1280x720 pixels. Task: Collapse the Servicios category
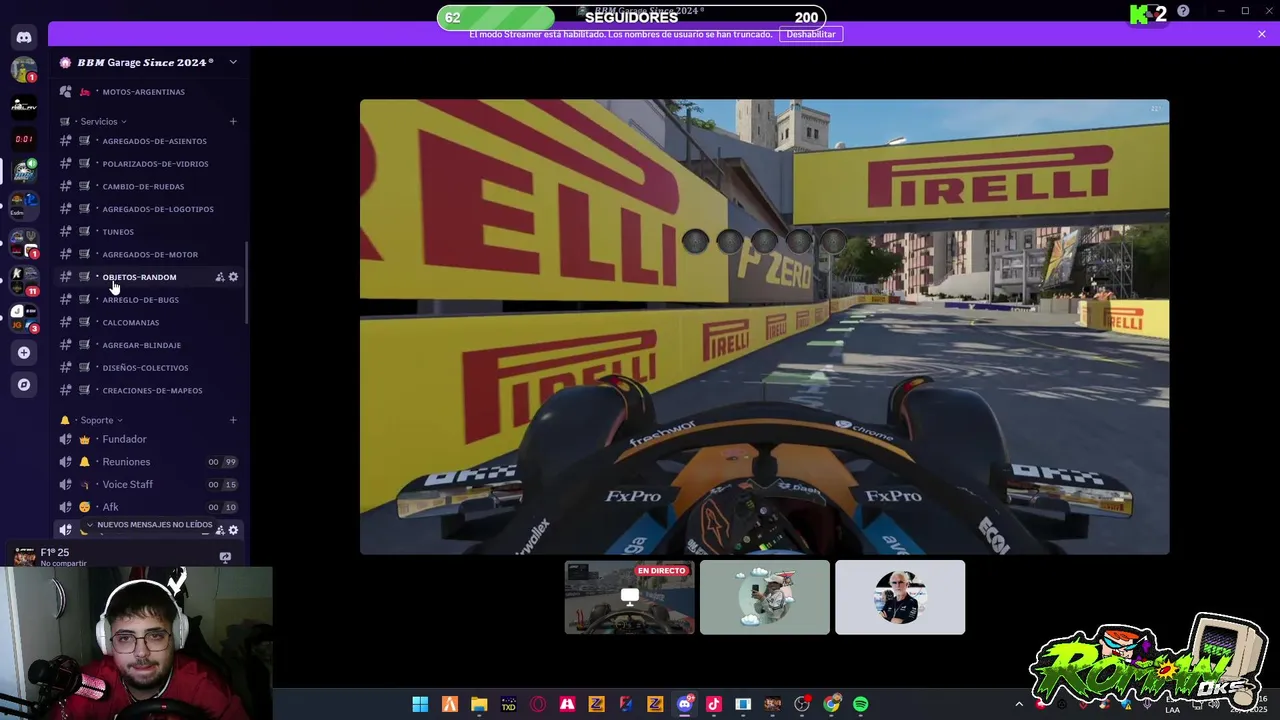(x=103, y=121)
